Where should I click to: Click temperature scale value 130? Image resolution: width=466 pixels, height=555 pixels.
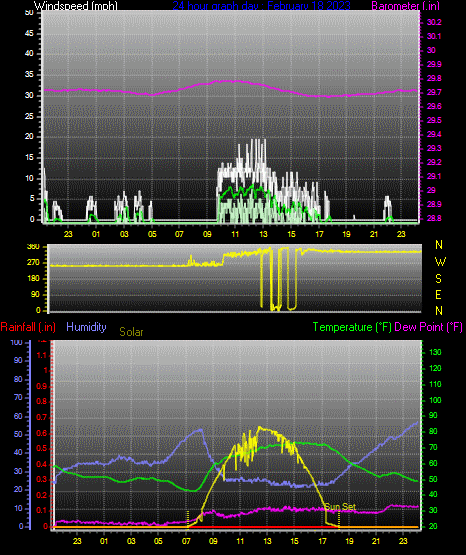(x=435, y=352)
